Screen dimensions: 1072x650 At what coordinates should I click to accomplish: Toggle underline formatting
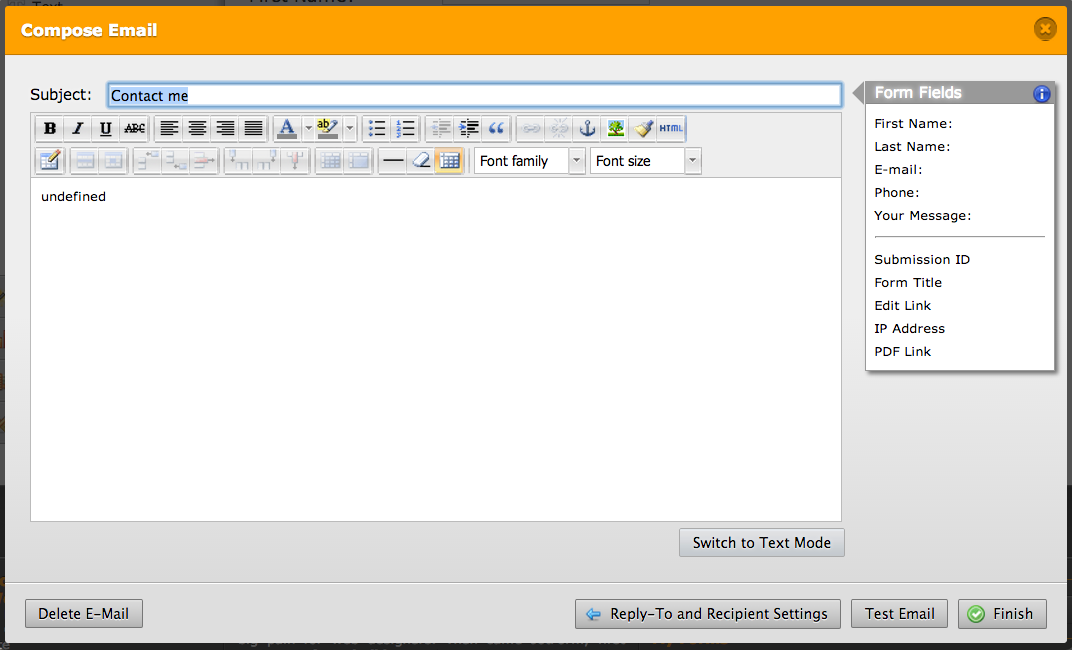106,128
